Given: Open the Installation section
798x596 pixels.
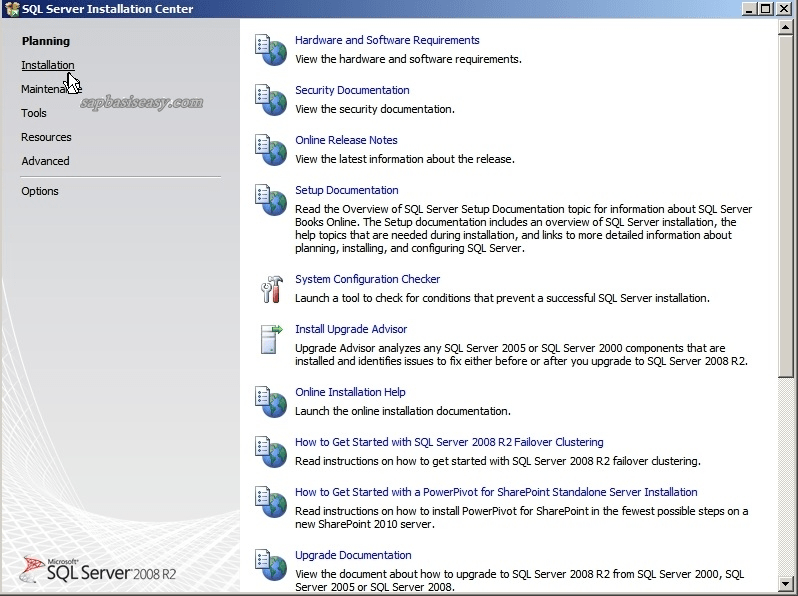Looking at the screenshot, I should tap(48, 65).
